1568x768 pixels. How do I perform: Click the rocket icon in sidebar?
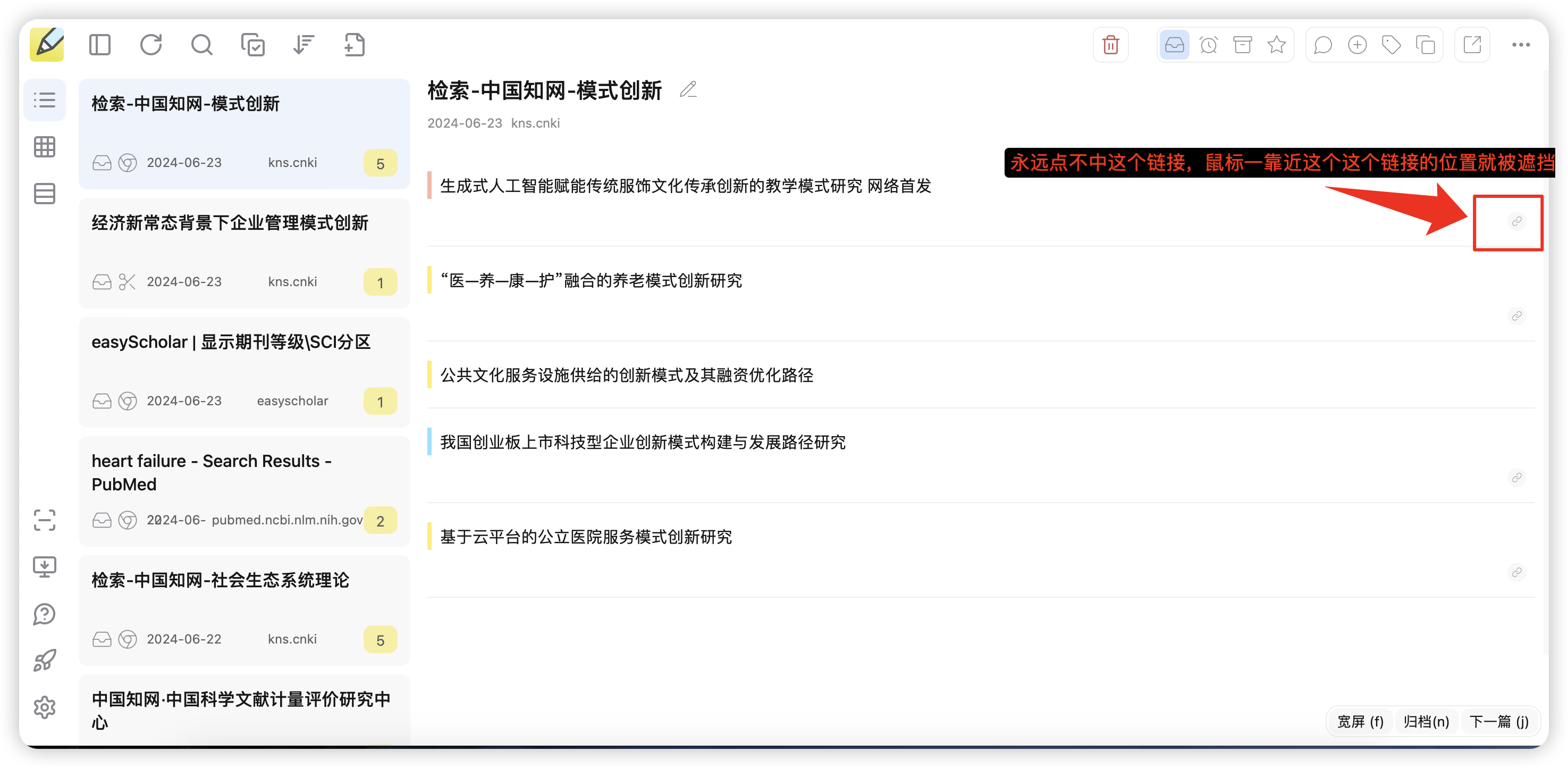tap(45, 661)
